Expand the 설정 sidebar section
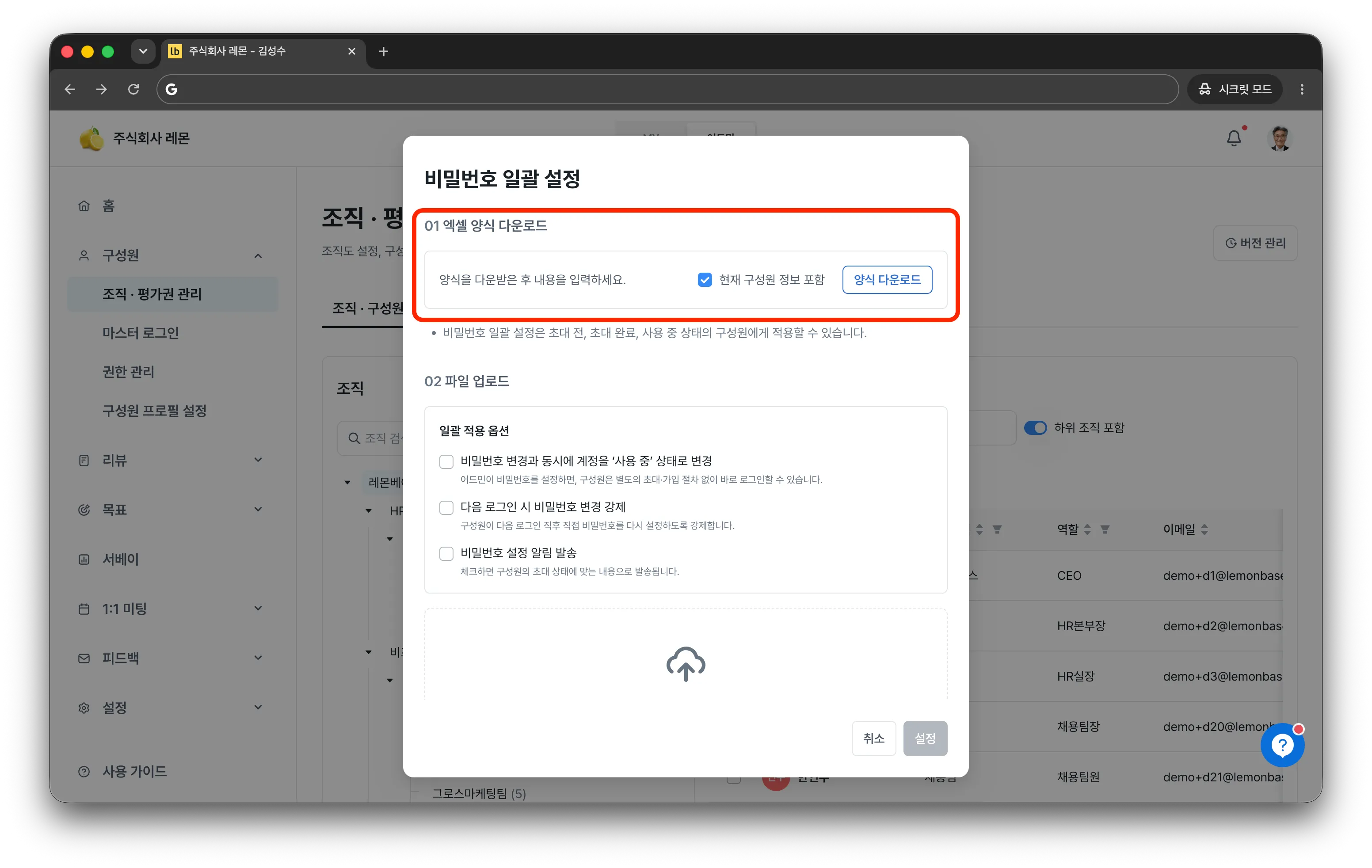The width and height of the screenshot is (1372, 868). 258,708
